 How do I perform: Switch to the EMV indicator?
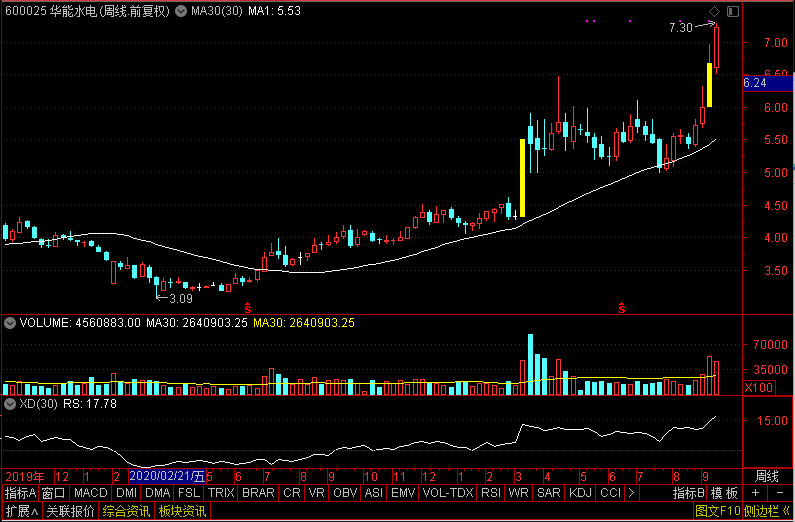pos(403,493)
